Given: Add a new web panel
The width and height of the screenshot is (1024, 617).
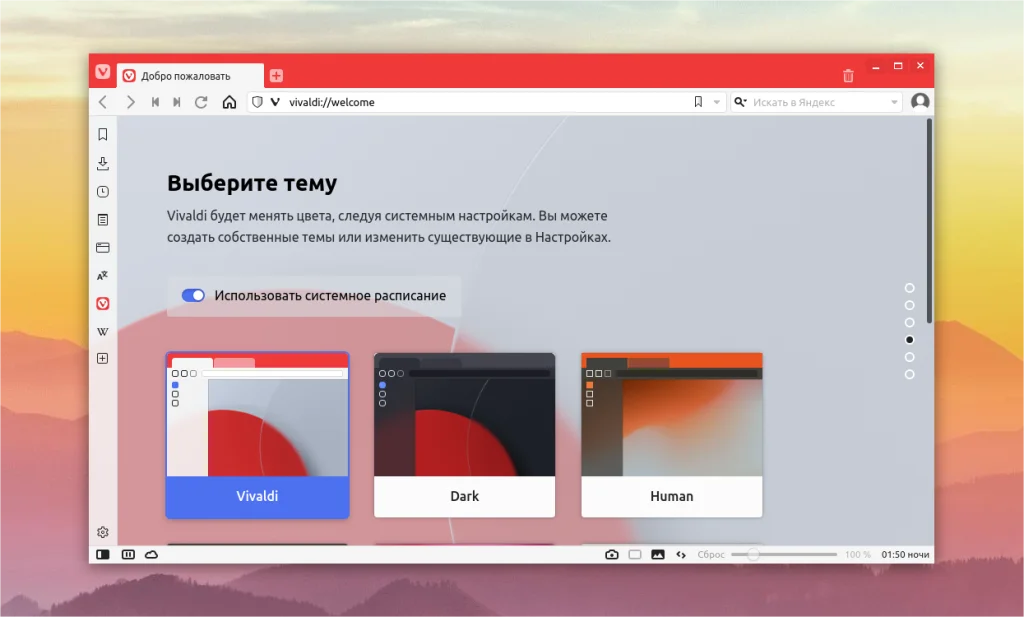Looking at the screenshot, I should (102, 357).
